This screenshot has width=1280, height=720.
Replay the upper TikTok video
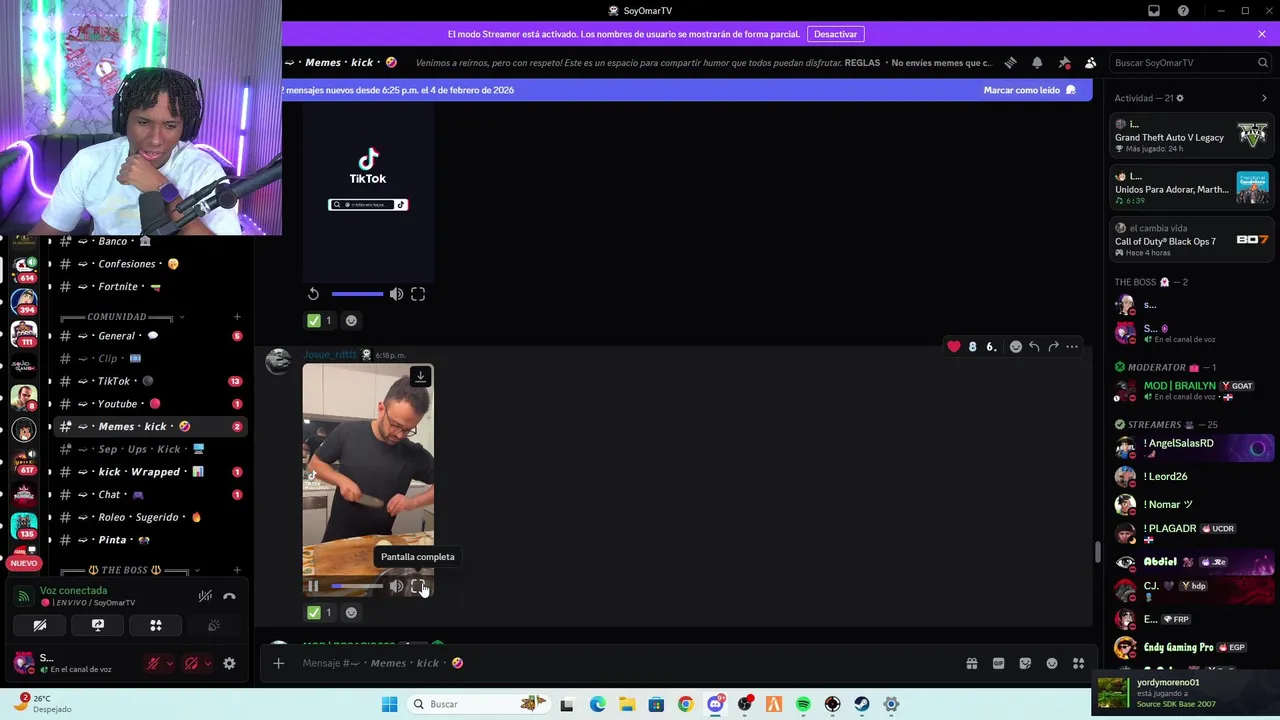pos(313,294)
